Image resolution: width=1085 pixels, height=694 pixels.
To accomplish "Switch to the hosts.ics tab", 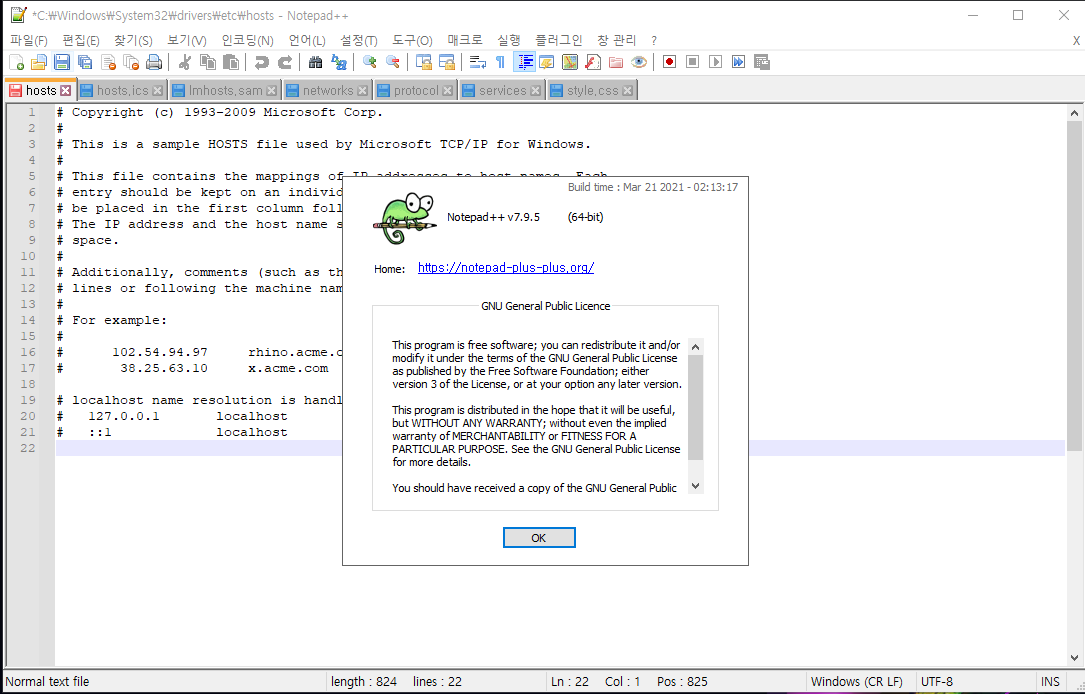I will (x=122, y=91).
